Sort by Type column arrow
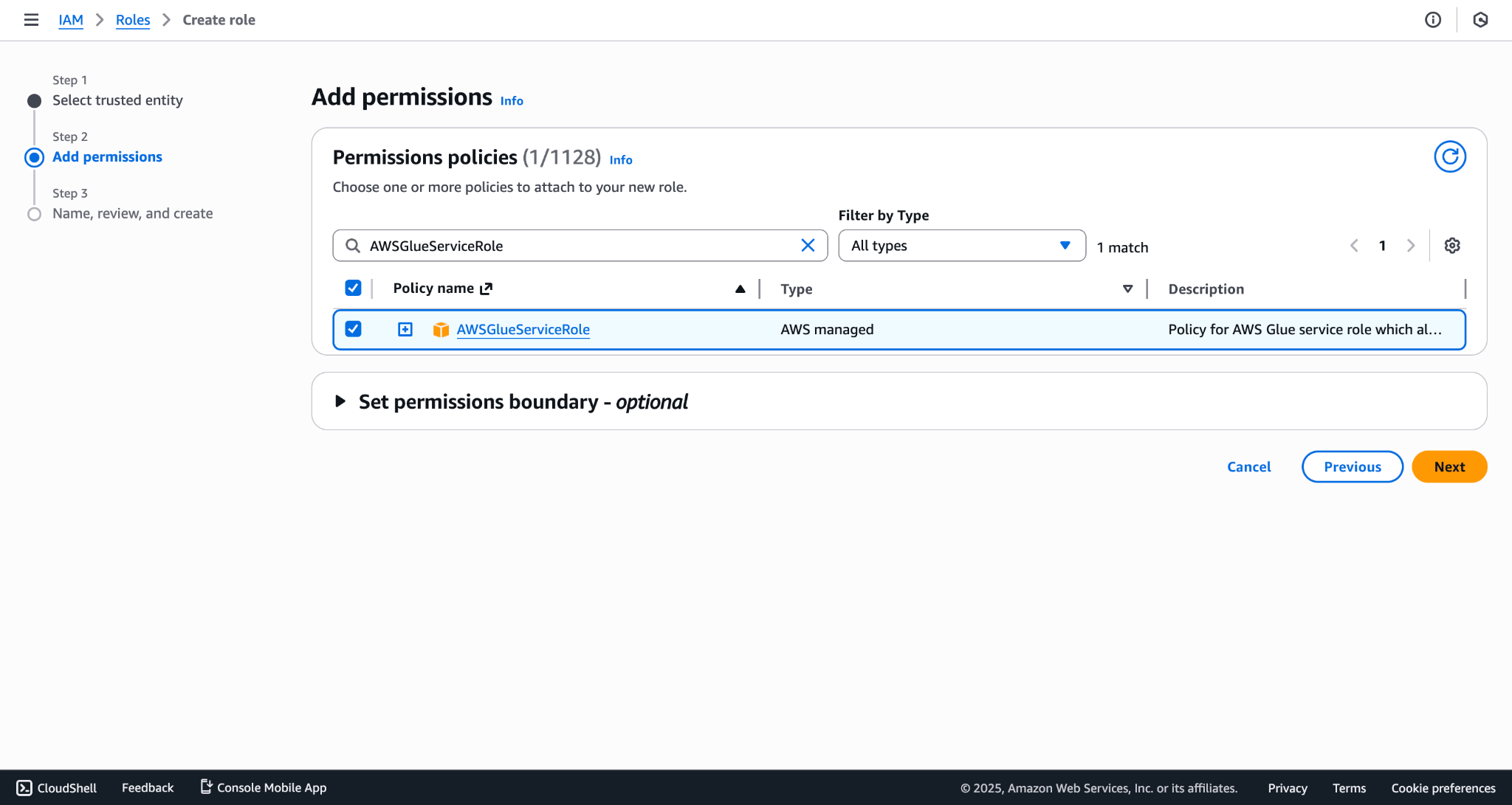Screen dimensions: 1512x805 point(1127,289)
